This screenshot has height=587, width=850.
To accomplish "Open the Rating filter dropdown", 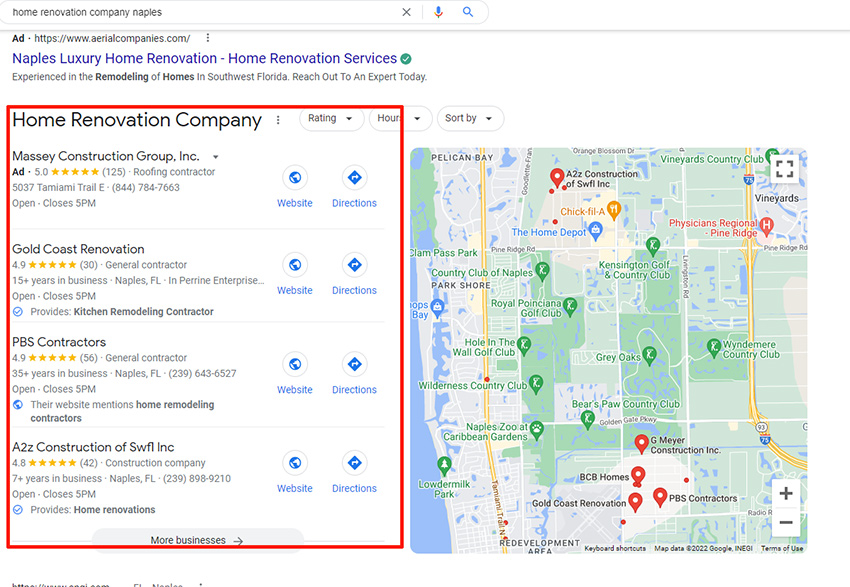I will [x=331, y=118].
